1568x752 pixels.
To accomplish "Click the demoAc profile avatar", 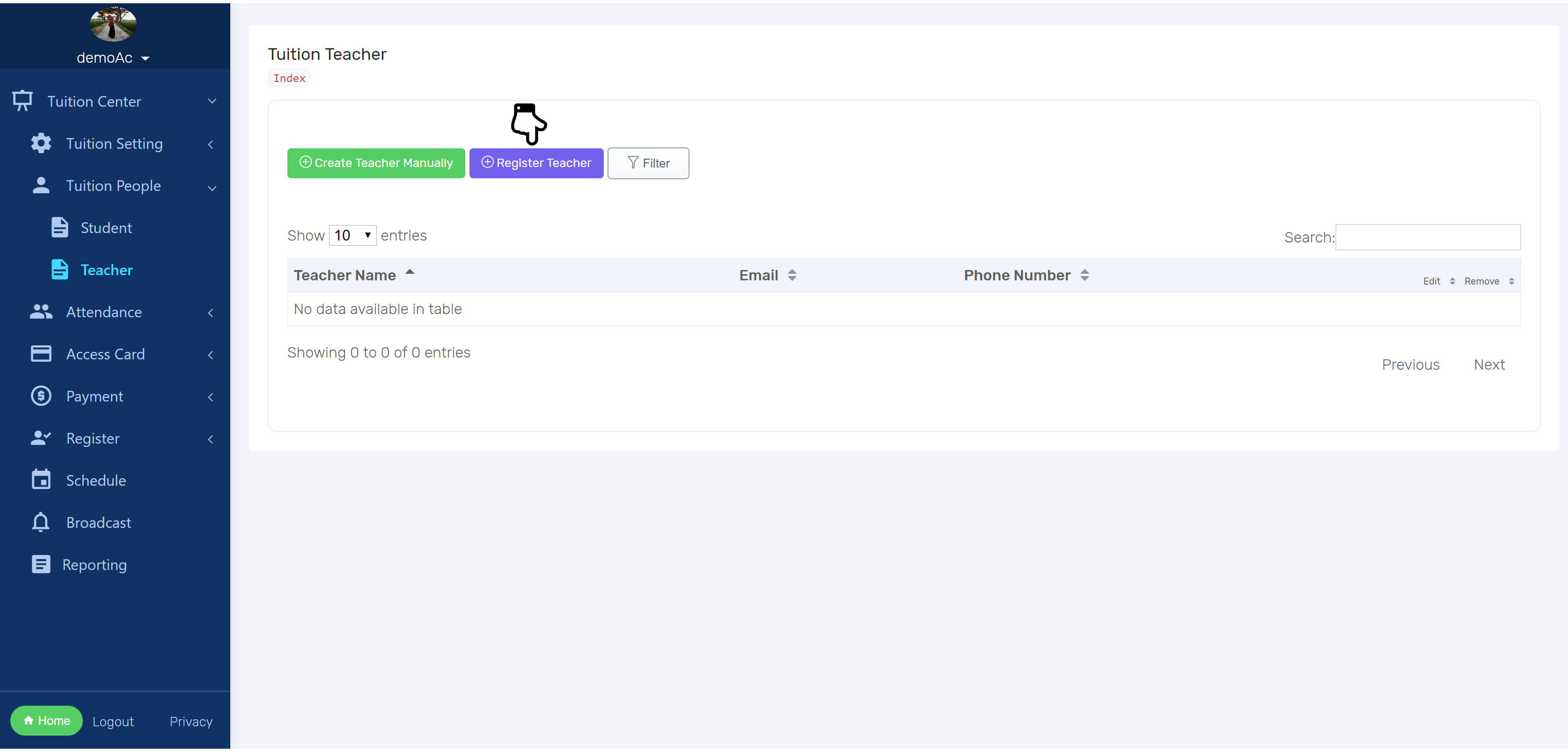I will pyautogui.click(x=113, y=24).
